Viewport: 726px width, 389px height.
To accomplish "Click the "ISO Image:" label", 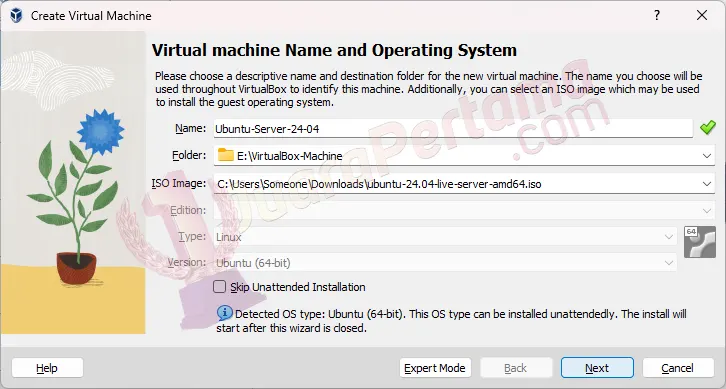I will point(179,183).
